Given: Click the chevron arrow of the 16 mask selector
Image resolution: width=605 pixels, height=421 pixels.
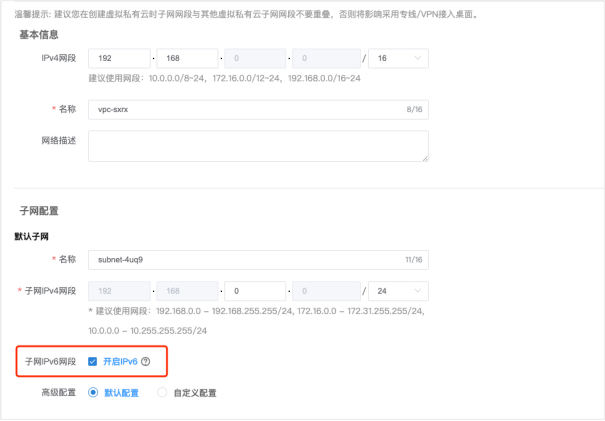Looking at the screenshot, I should (x=418, y=59).
